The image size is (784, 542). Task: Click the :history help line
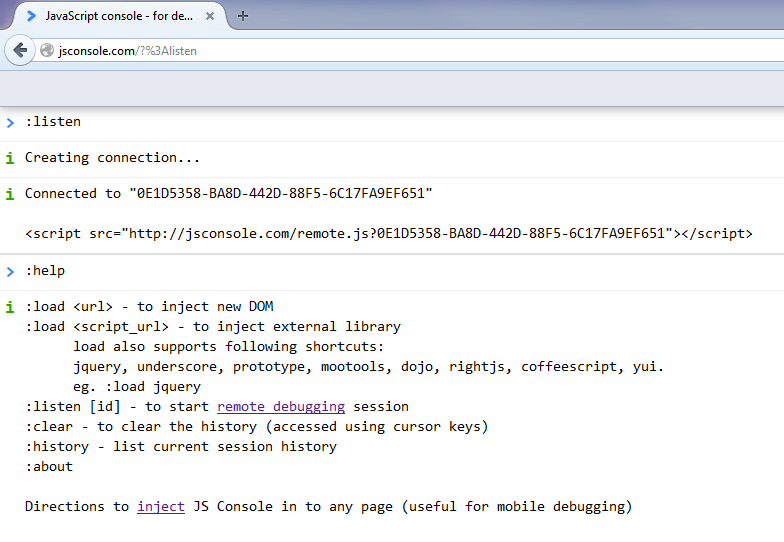pyautogui.click(x=180, y=447)
